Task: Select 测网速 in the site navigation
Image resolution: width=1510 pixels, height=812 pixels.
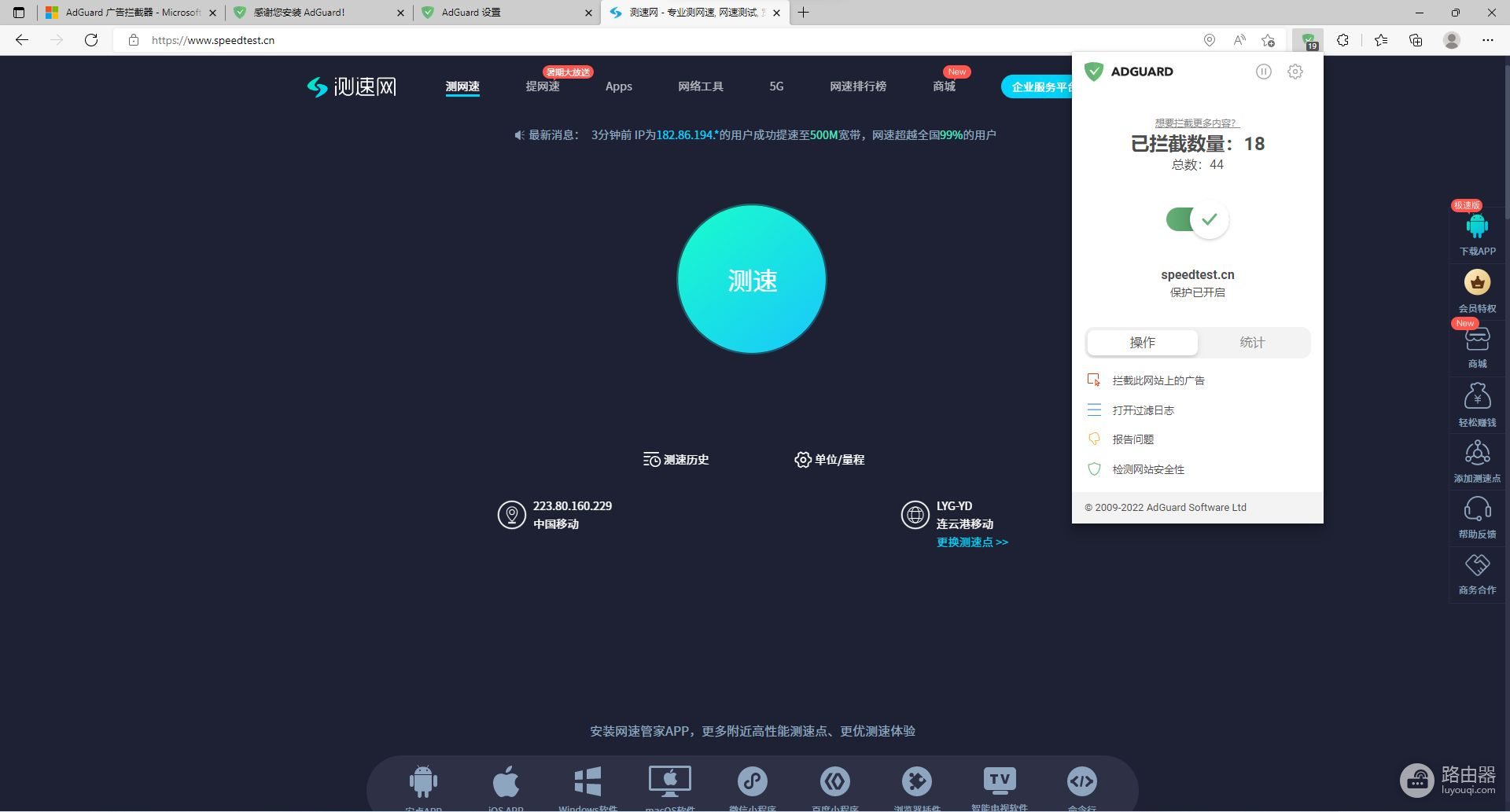Action: [462, 86]
